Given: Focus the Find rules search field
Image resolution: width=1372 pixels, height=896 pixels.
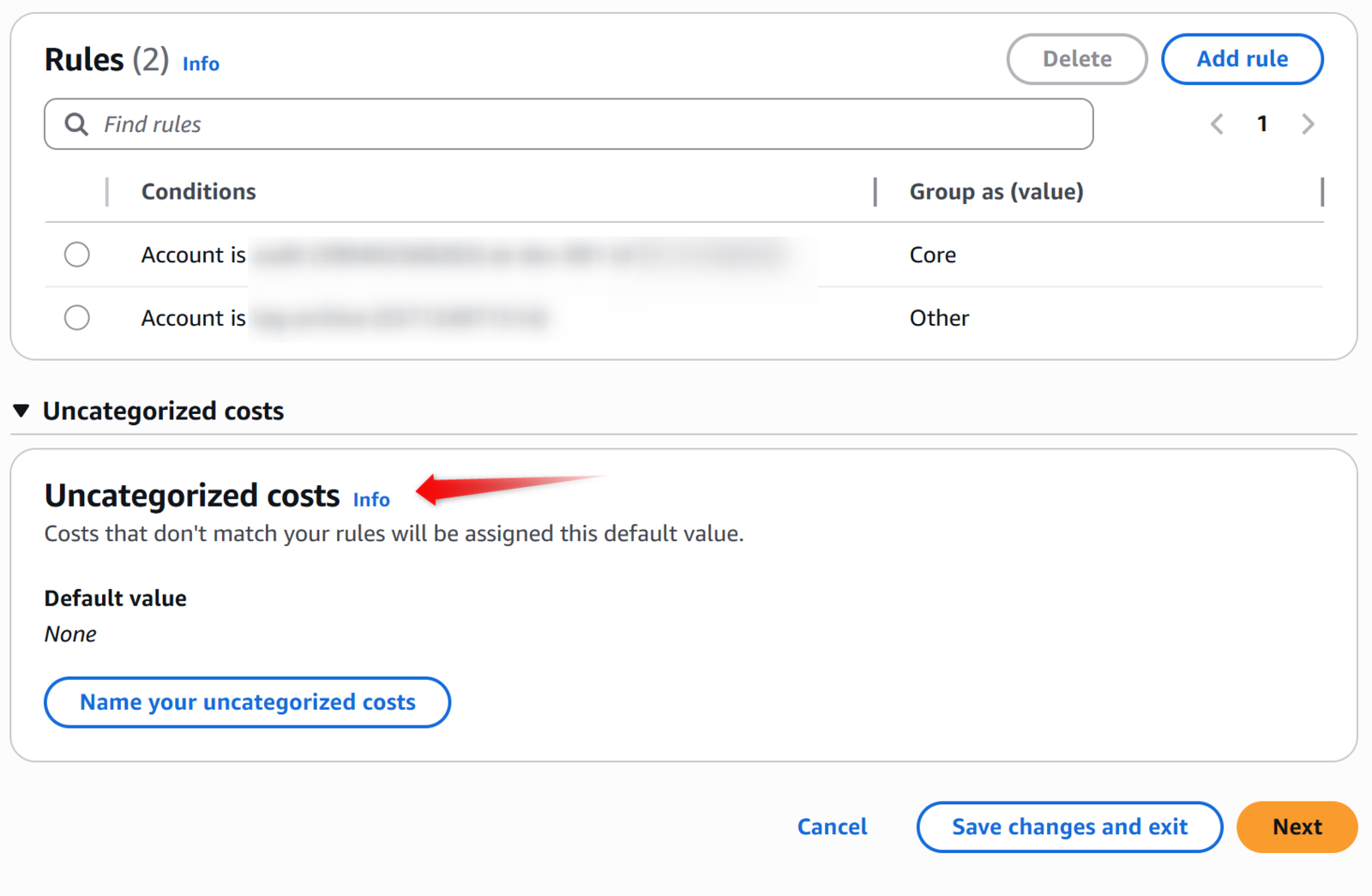Looking at the screenshot, I should click(583, 124).
